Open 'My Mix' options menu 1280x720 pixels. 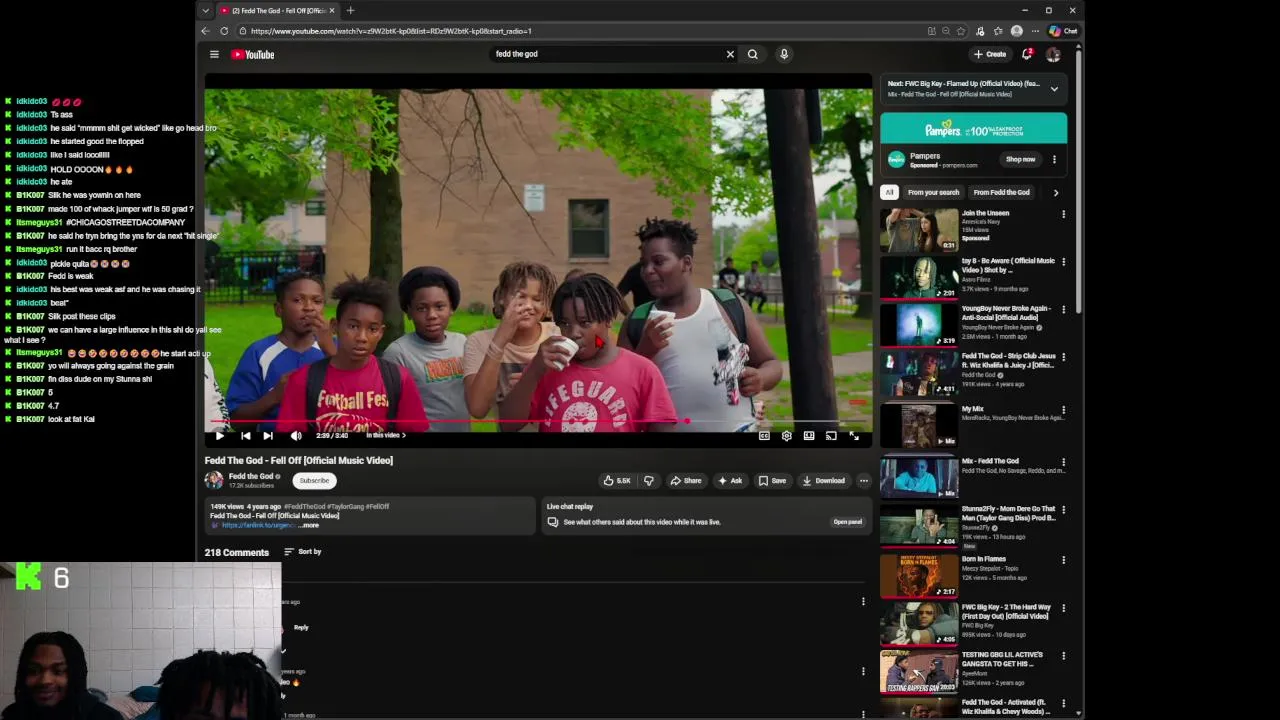click(x=1064, y=410)
